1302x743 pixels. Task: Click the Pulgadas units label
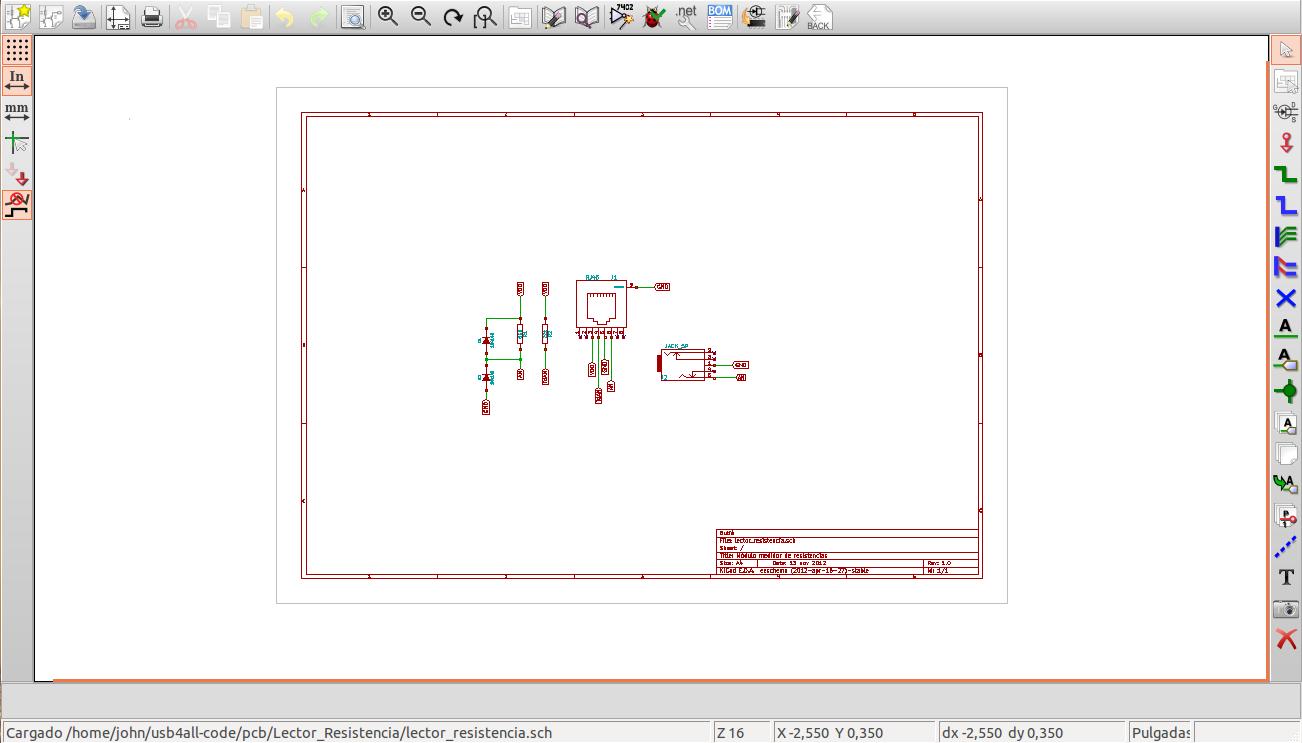point(1161,732)
